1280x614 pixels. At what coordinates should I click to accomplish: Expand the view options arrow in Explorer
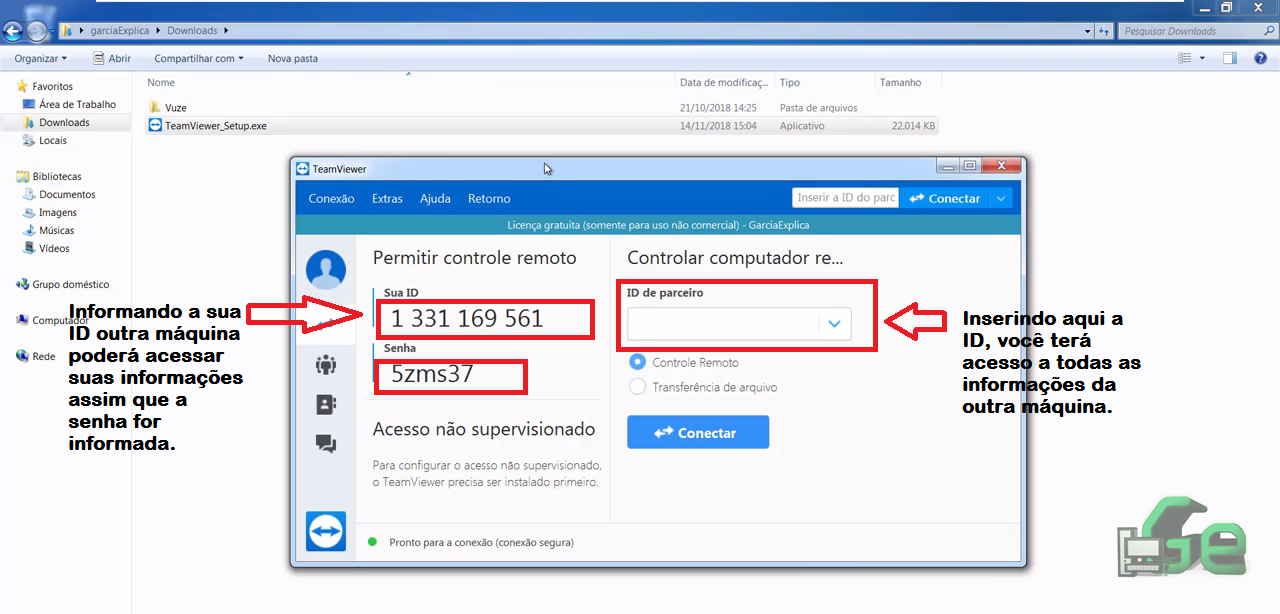click(1202, 59)
